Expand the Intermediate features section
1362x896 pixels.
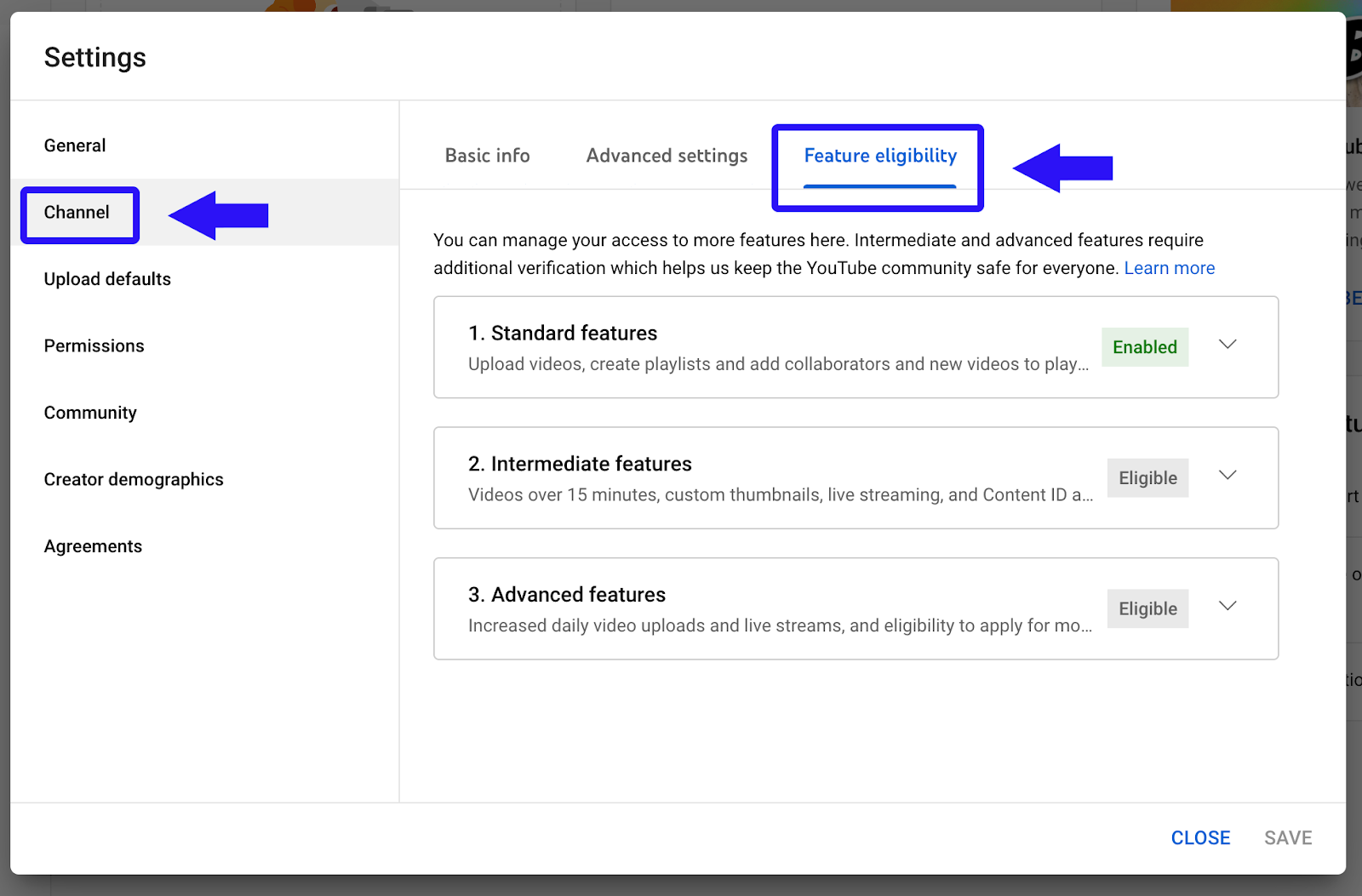pyautogui.click(x=1228, y=476)
